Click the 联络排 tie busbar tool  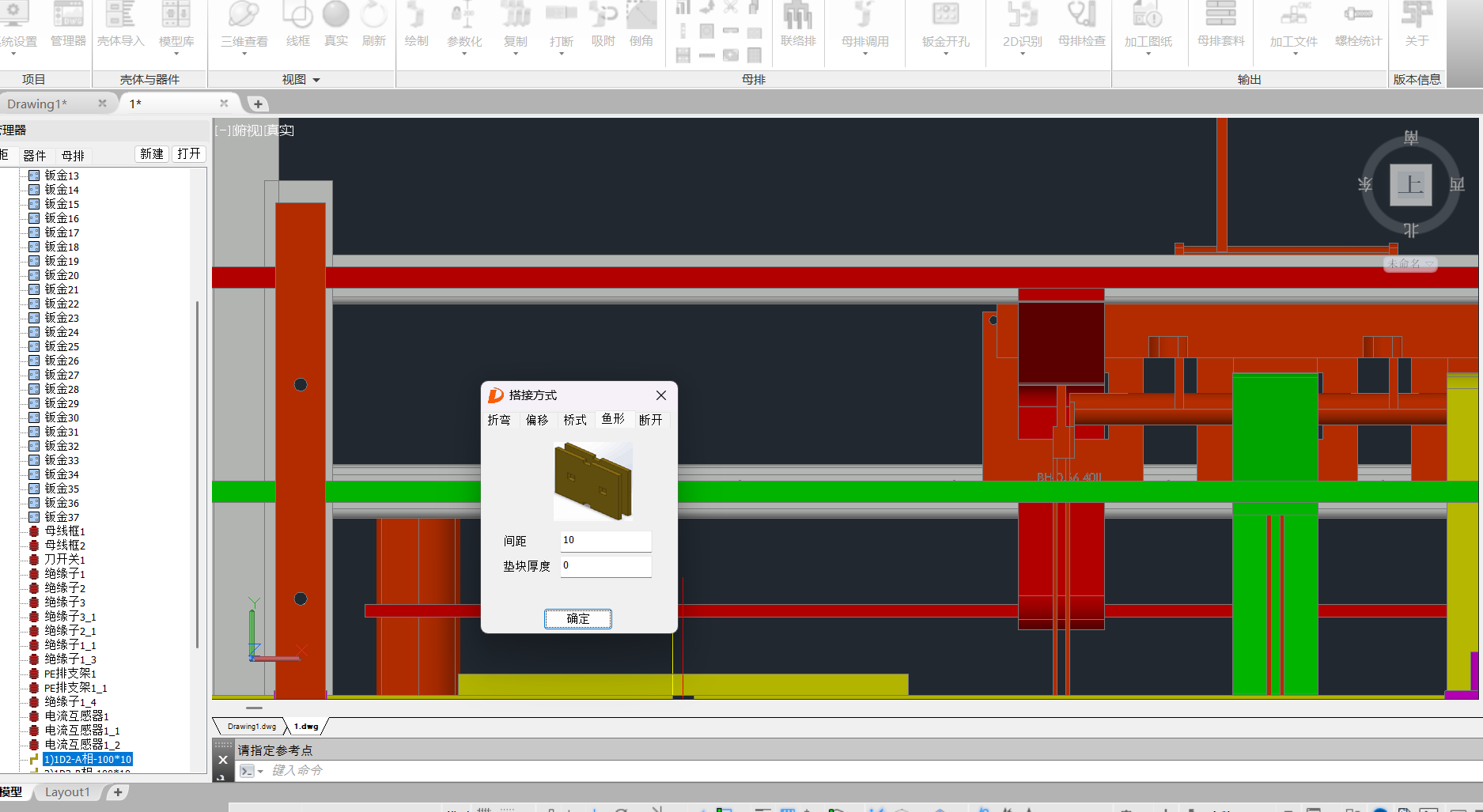click(x=798, y=25)
